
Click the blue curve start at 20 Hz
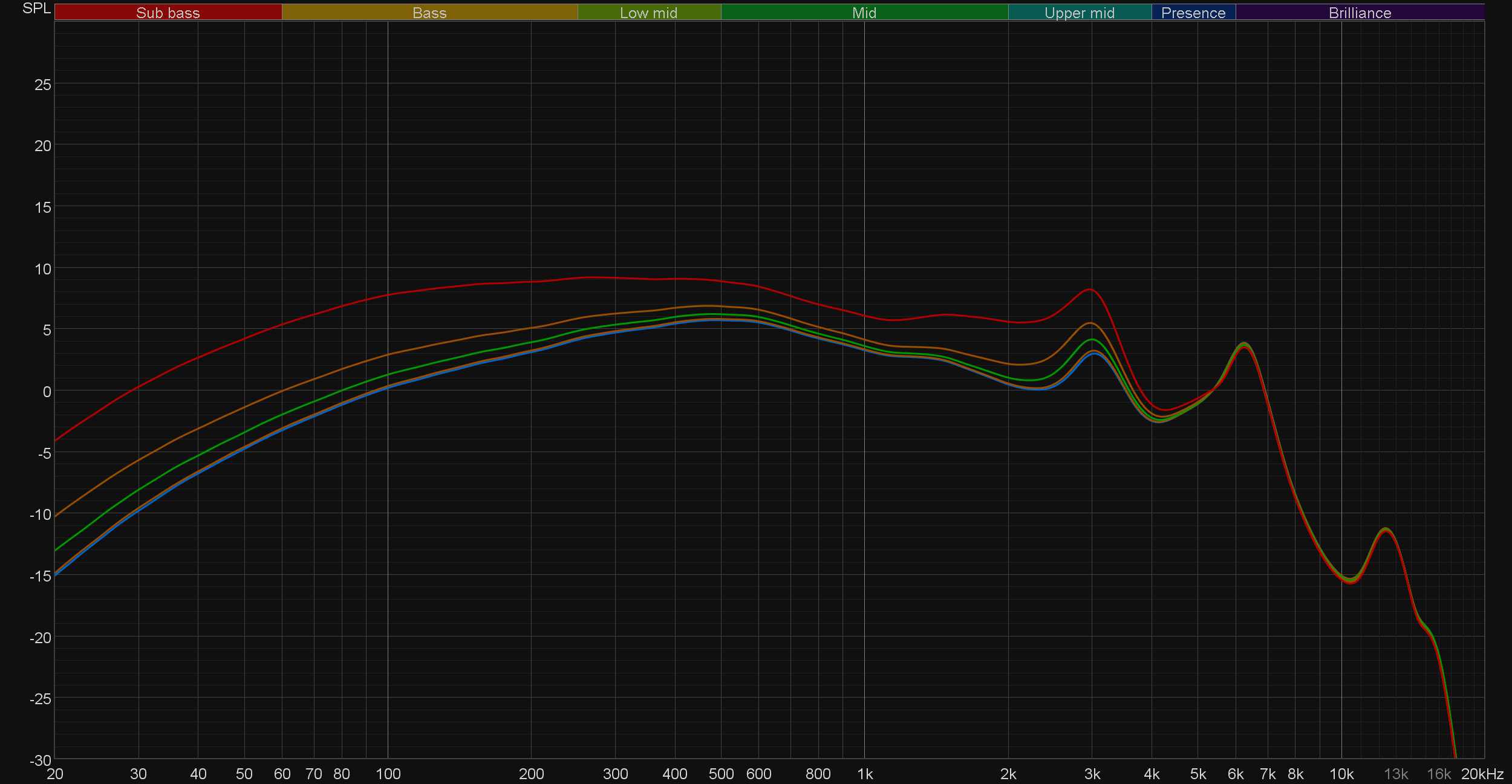(x=56, y=575)
